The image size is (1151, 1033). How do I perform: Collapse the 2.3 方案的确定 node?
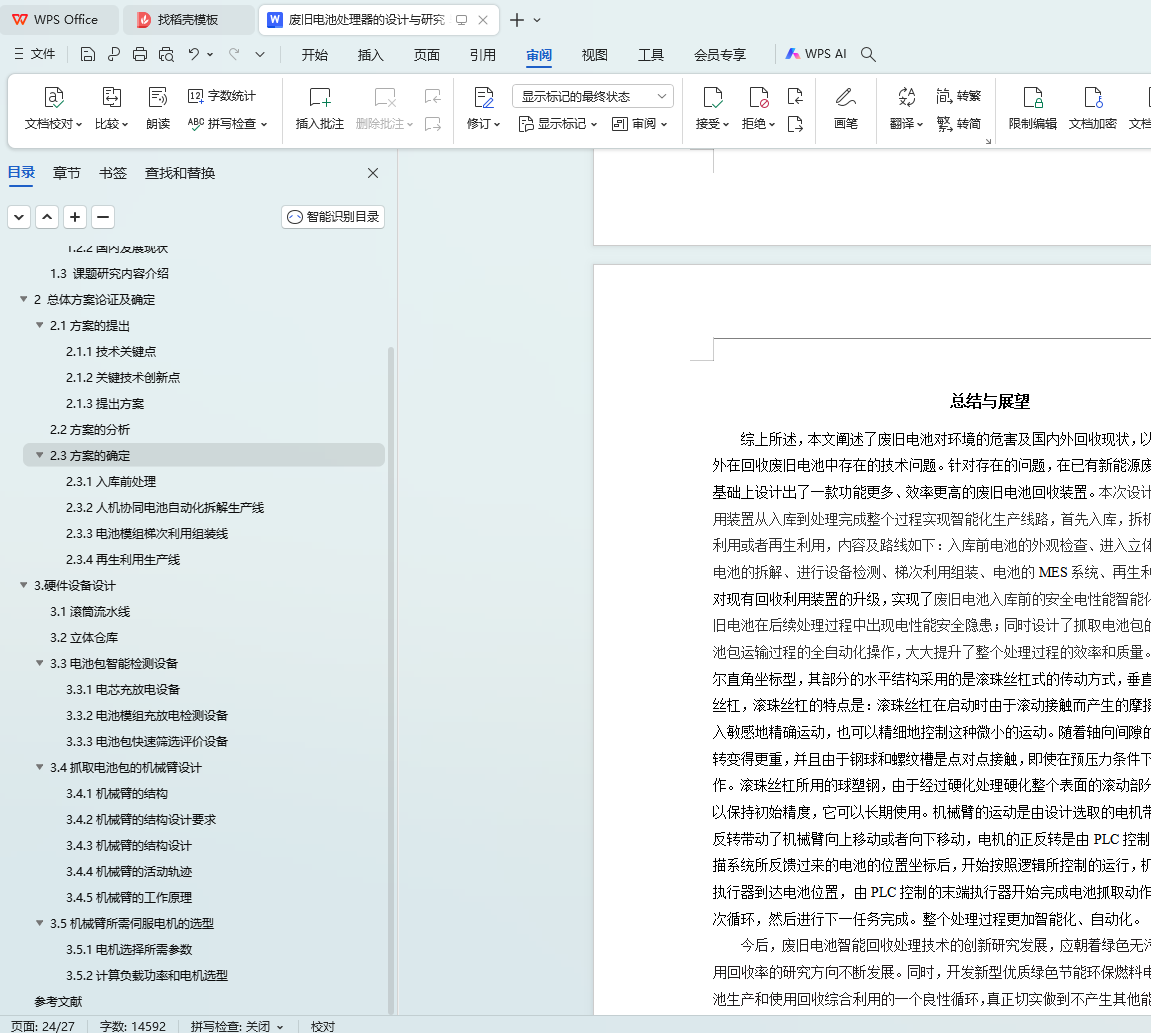point(40,455)
